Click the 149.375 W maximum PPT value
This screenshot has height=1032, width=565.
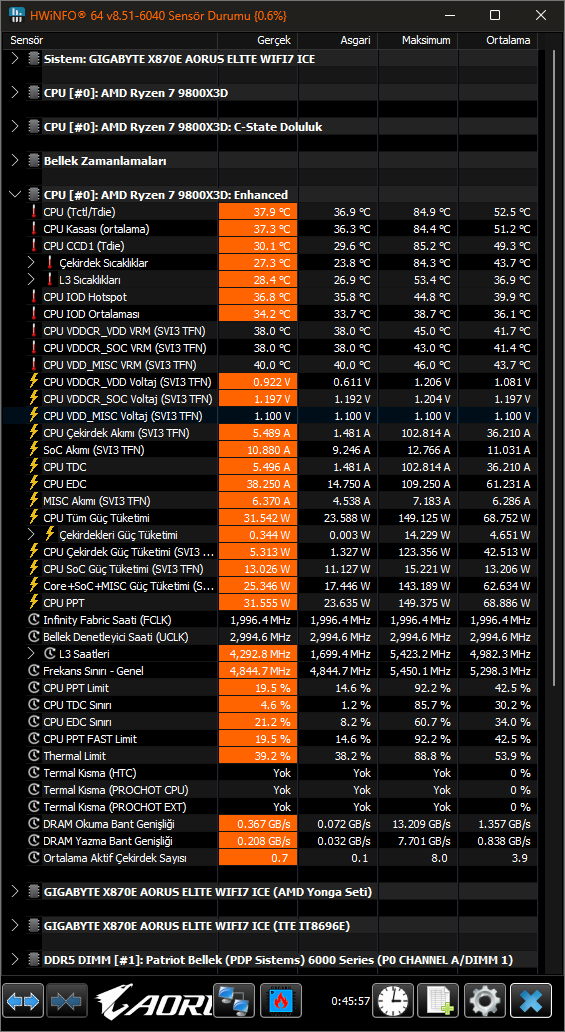422,603
